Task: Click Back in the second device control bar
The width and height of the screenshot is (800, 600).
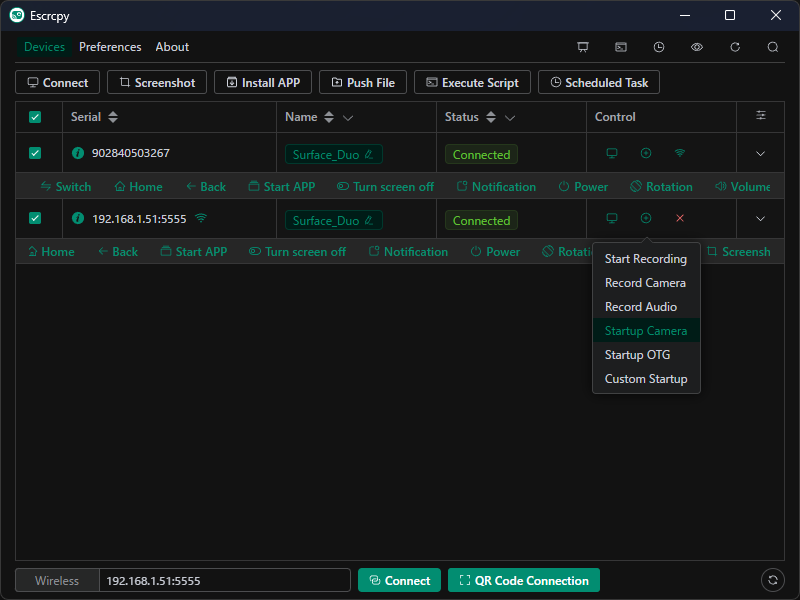Action: pyautogui.click(x=118, y=252)
